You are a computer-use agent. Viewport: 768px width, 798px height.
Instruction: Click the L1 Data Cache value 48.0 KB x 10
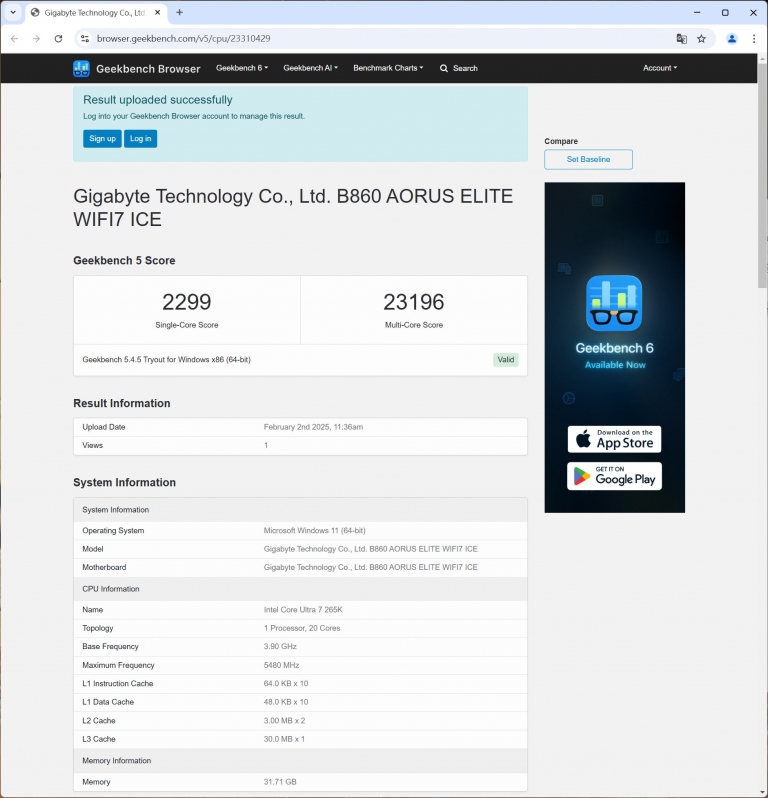tap(286, 702)
